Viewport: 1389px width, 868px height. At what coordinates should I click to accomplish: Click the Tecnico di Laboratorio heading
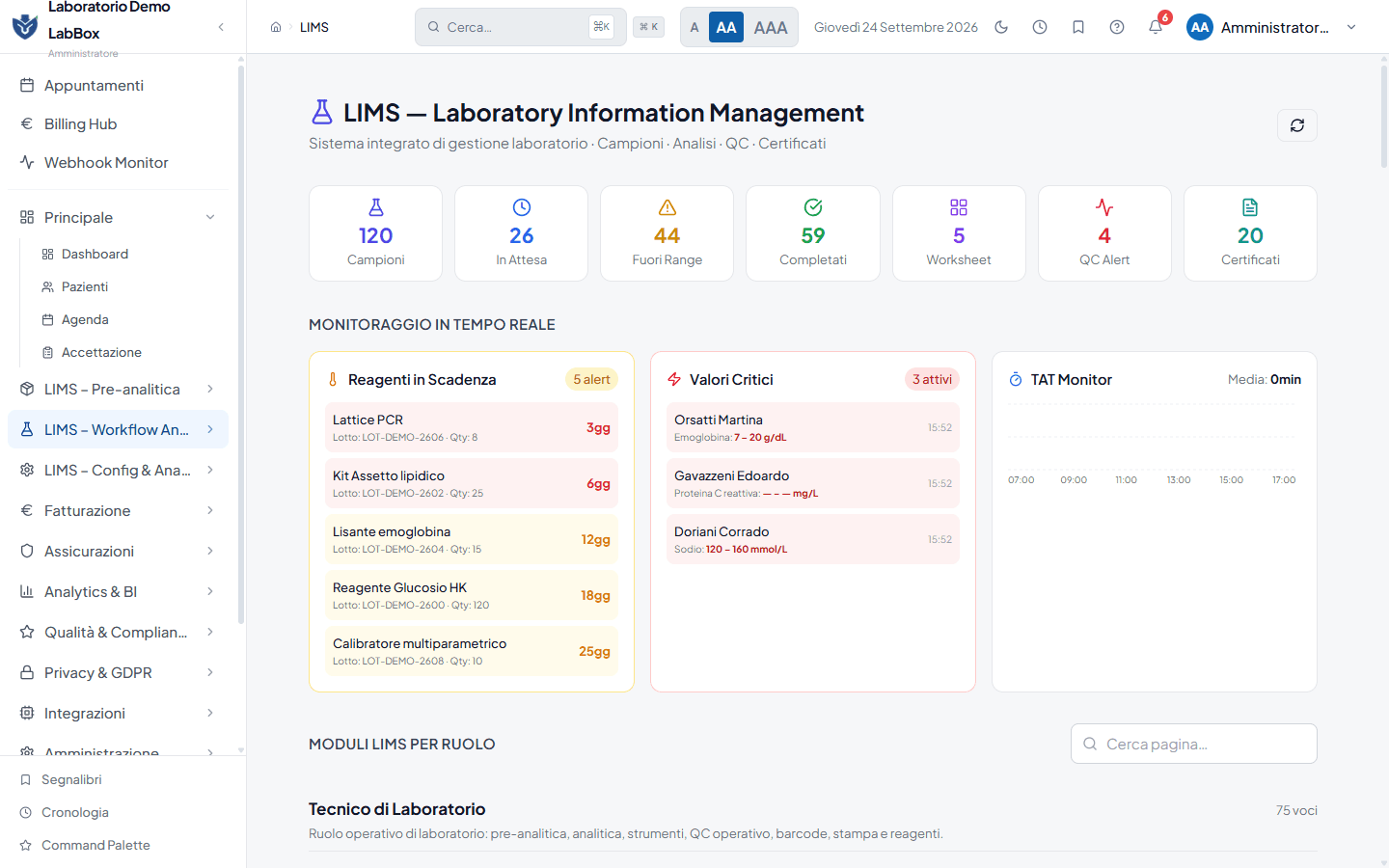pos(397,809)
